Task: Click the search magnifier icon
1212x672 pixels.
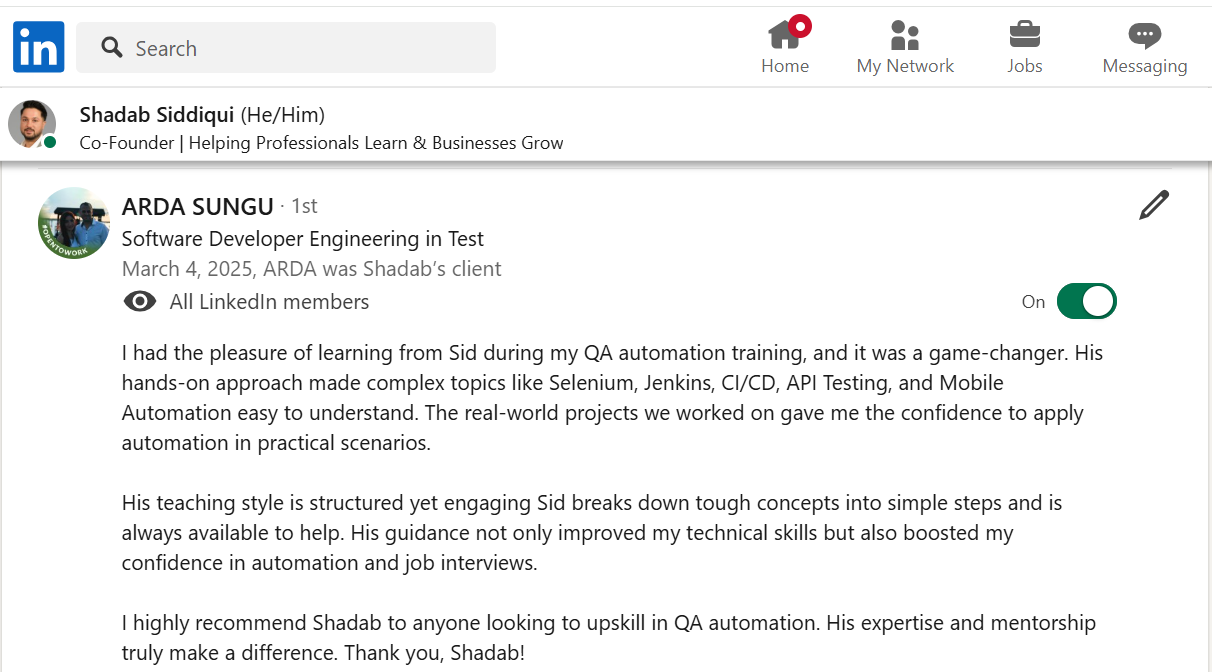Action: click(112, 48)
